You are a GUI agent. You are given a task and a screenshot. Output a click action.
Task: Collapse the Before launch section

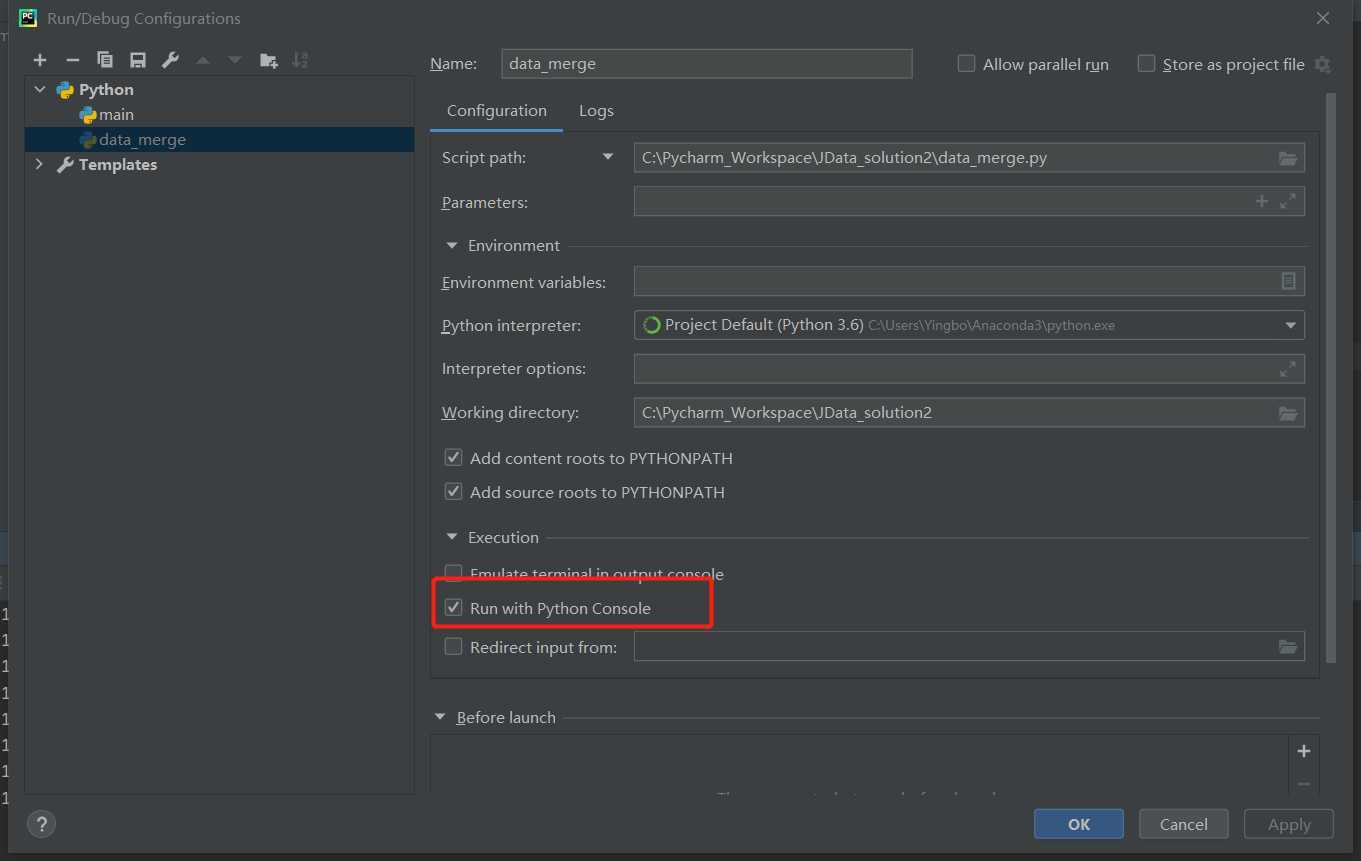(440, 717)
